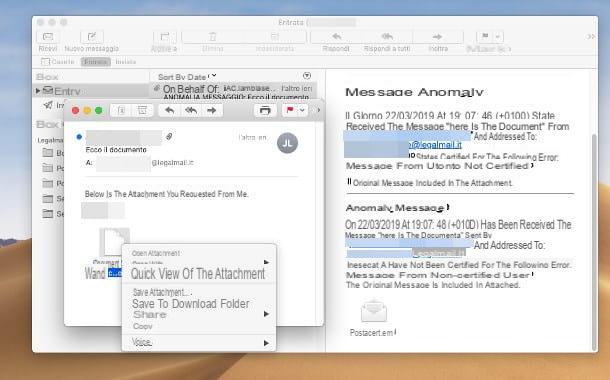Image resolution: width=610 pixels, height=380 pixels.
Task: Click the JL sender avatar
Action: point(287,143)
